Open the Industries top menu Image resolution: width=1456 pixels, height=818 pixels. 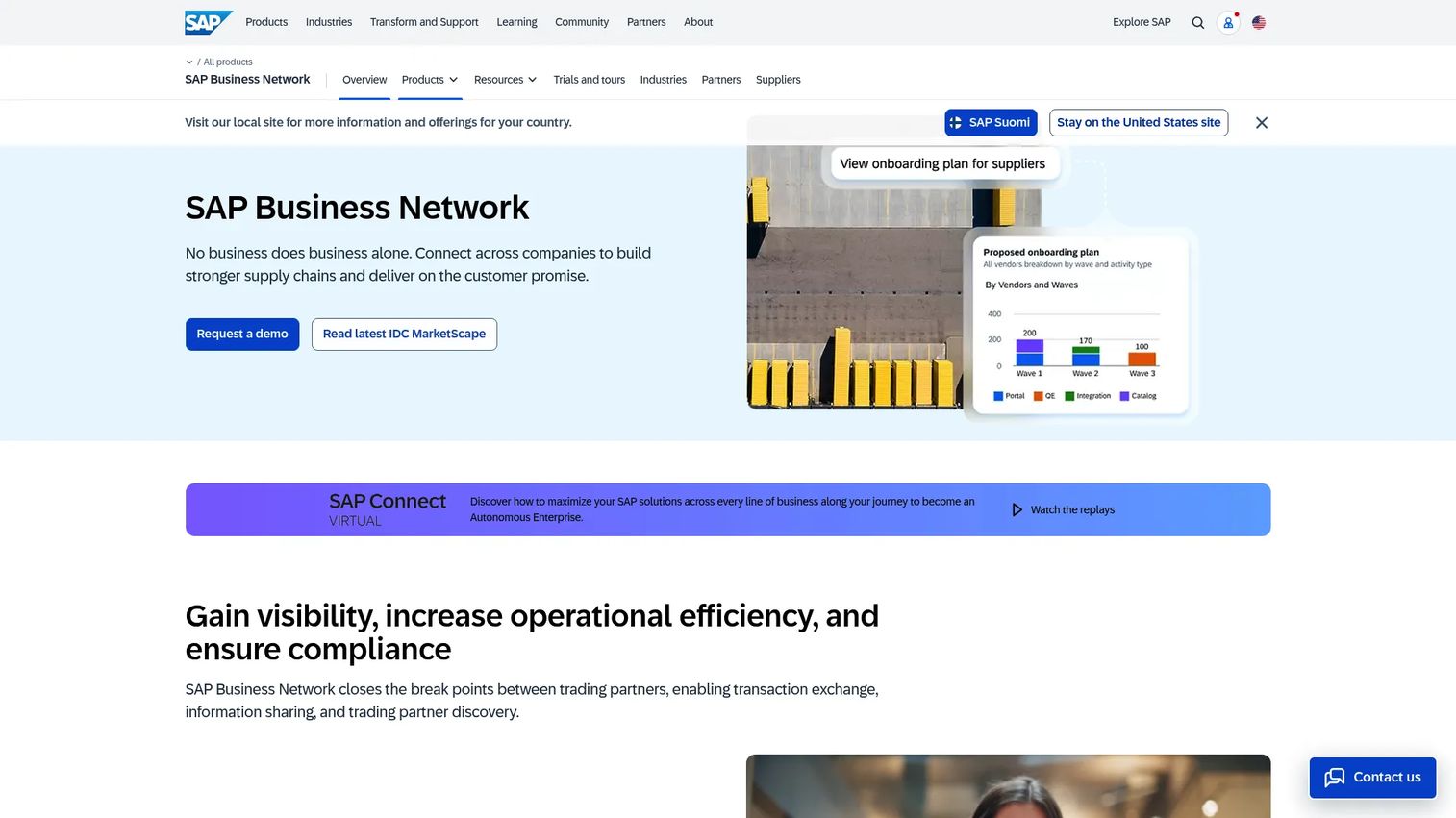coord(329,22)
